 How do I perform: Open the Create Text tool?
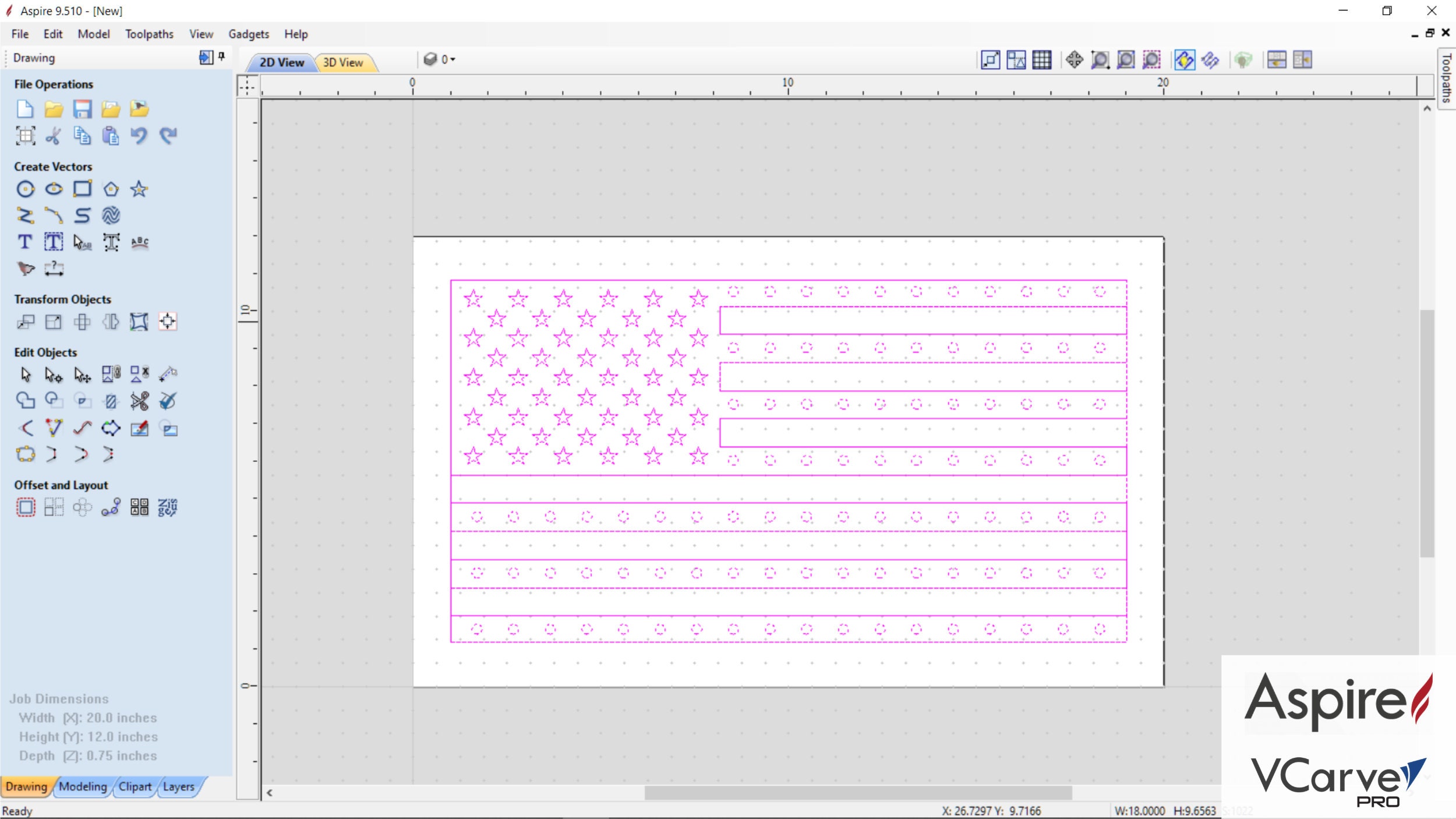pyautogui.click(x=24, y=241)
